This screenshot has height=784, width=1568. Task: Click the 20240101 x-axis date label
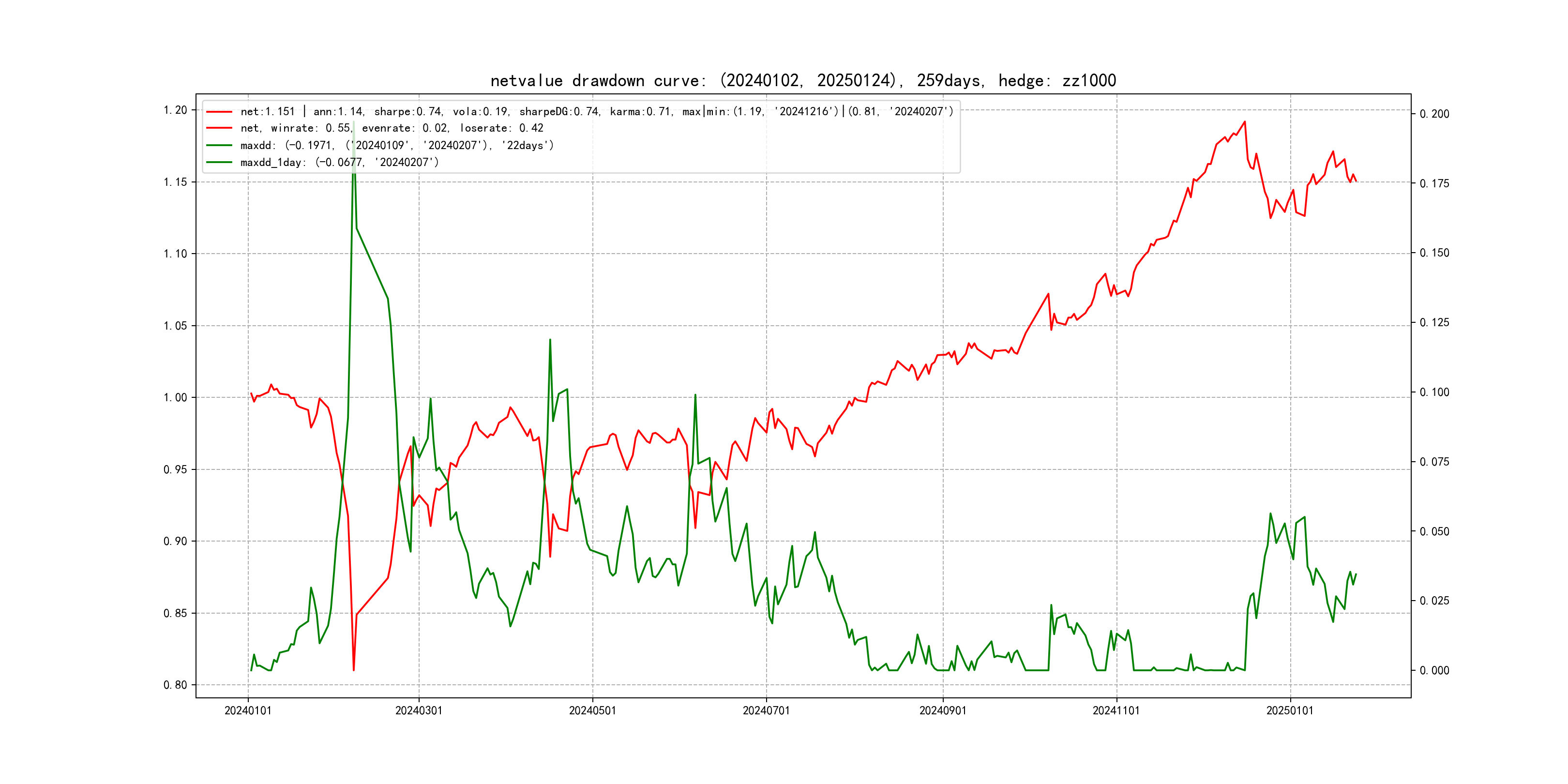coord(248,710)
